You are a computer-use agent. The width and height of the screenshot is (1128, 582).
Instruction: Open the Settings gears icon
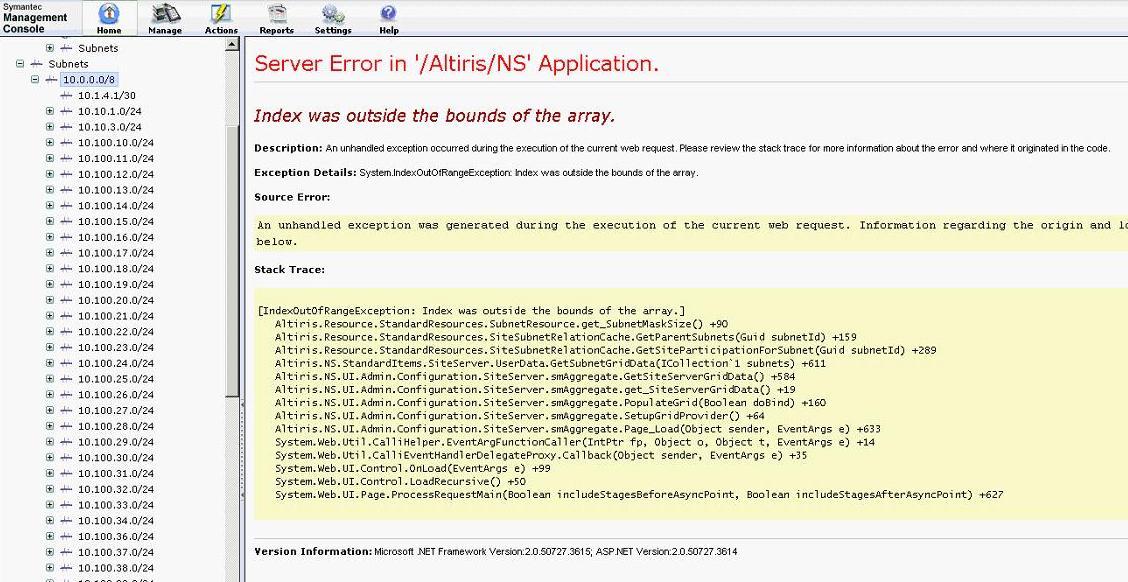coord(333,14)
